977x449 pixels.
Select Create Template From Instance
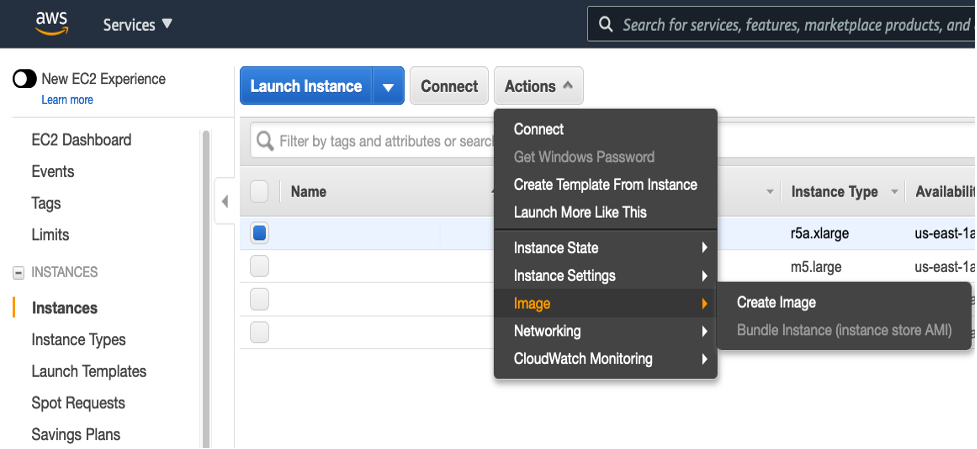coord(605,185)
